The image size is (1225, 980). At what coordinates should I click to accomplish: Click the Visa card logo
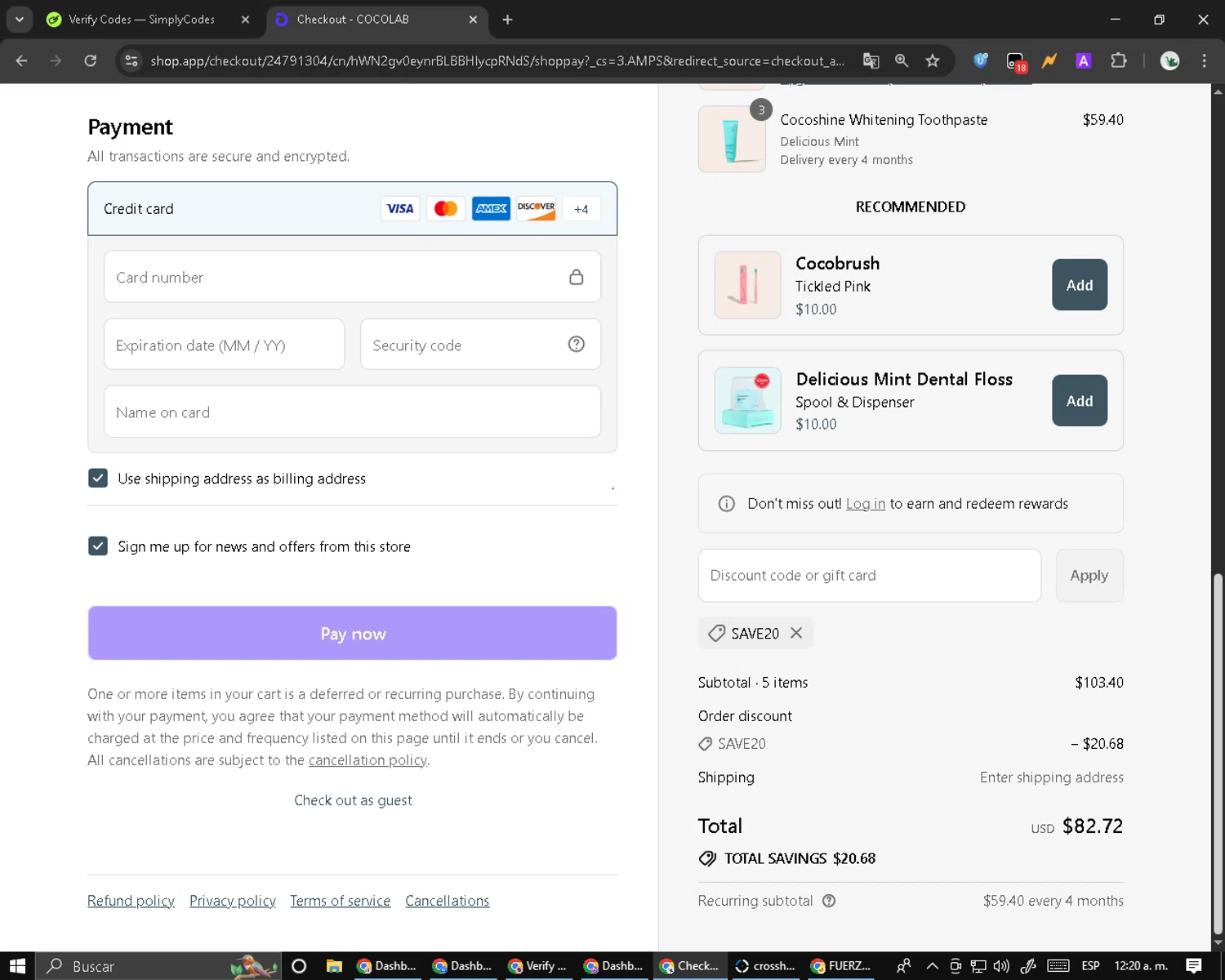tap(400, 209)
